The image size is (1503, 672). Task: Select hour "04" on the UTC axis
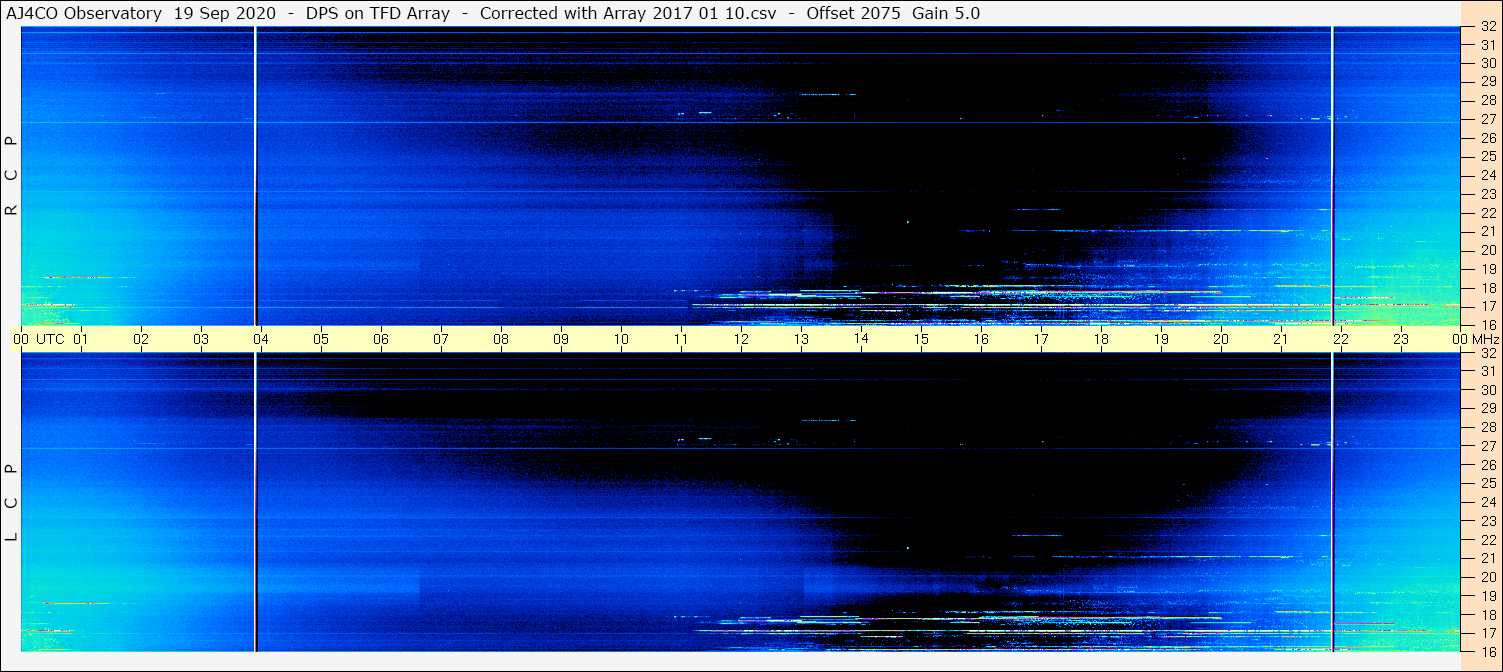[261, 339]
